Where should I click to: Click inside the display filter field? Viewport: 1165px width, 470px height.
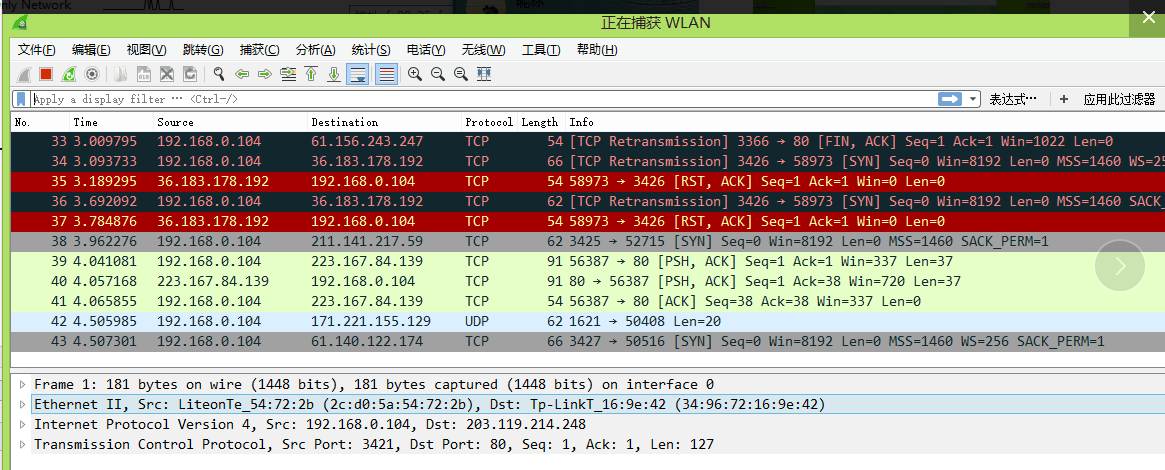click(483, 99)
